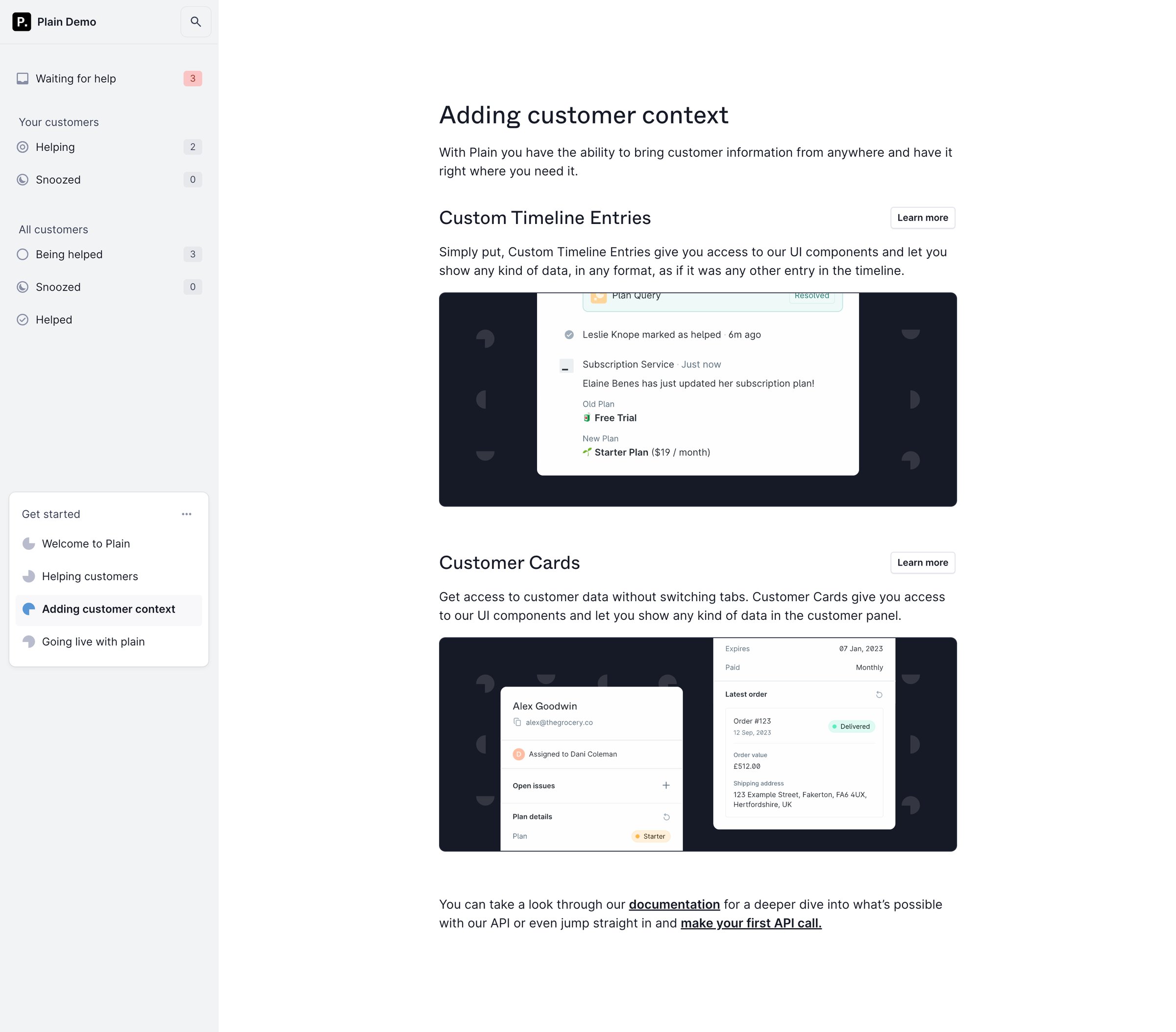This screenshot has width=1176, height=1032.
Task: Click Learn more for Customer Cards
Action: click(x=922, y=563)
